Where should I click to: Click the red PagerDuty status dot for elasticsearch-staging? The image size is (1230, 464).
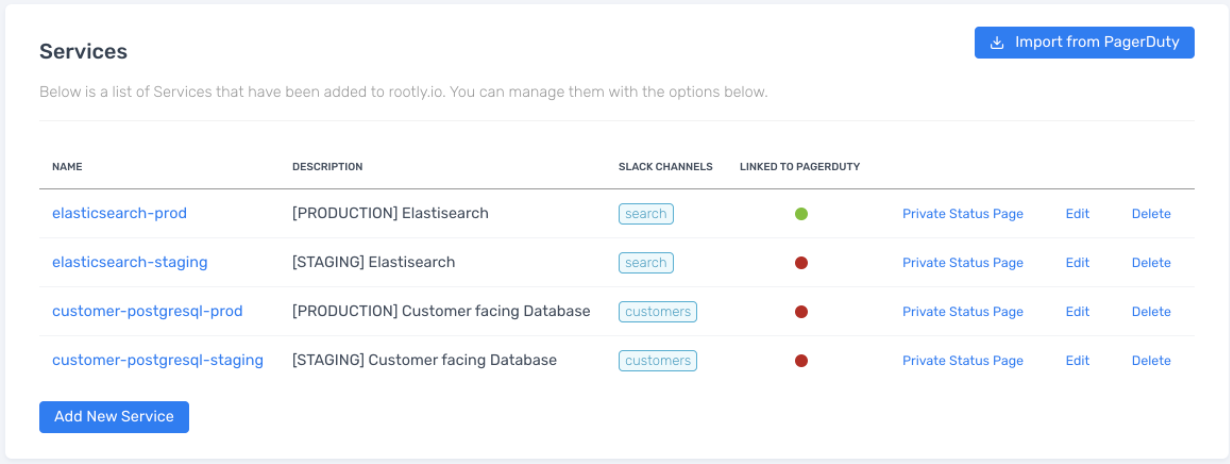click(x=801, y=262)
